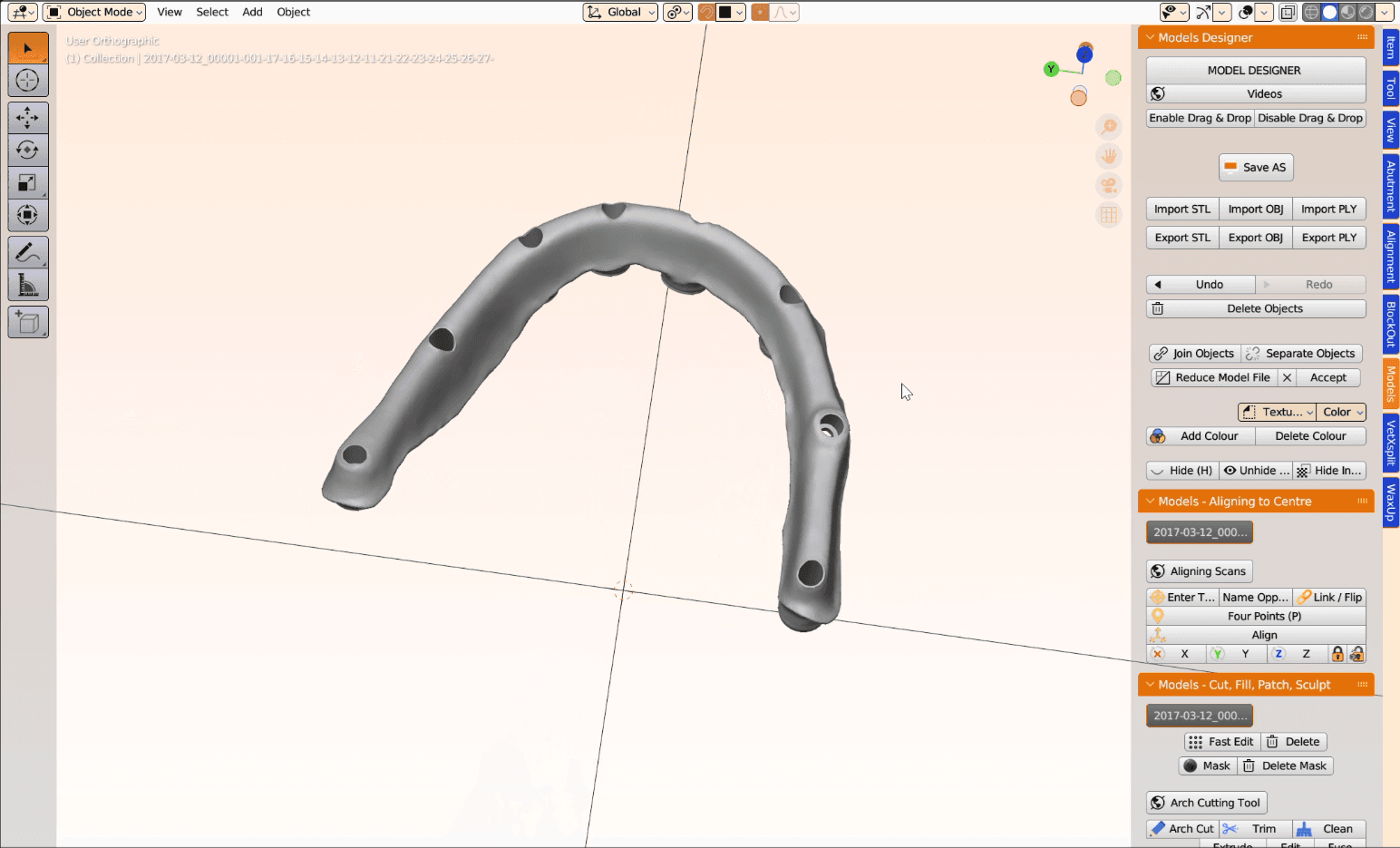This screenshot has height=848, width=1400.
Task: Open the Color dropdown in Models Designer
Action: pyautogui.click(x=1341, y=412)
